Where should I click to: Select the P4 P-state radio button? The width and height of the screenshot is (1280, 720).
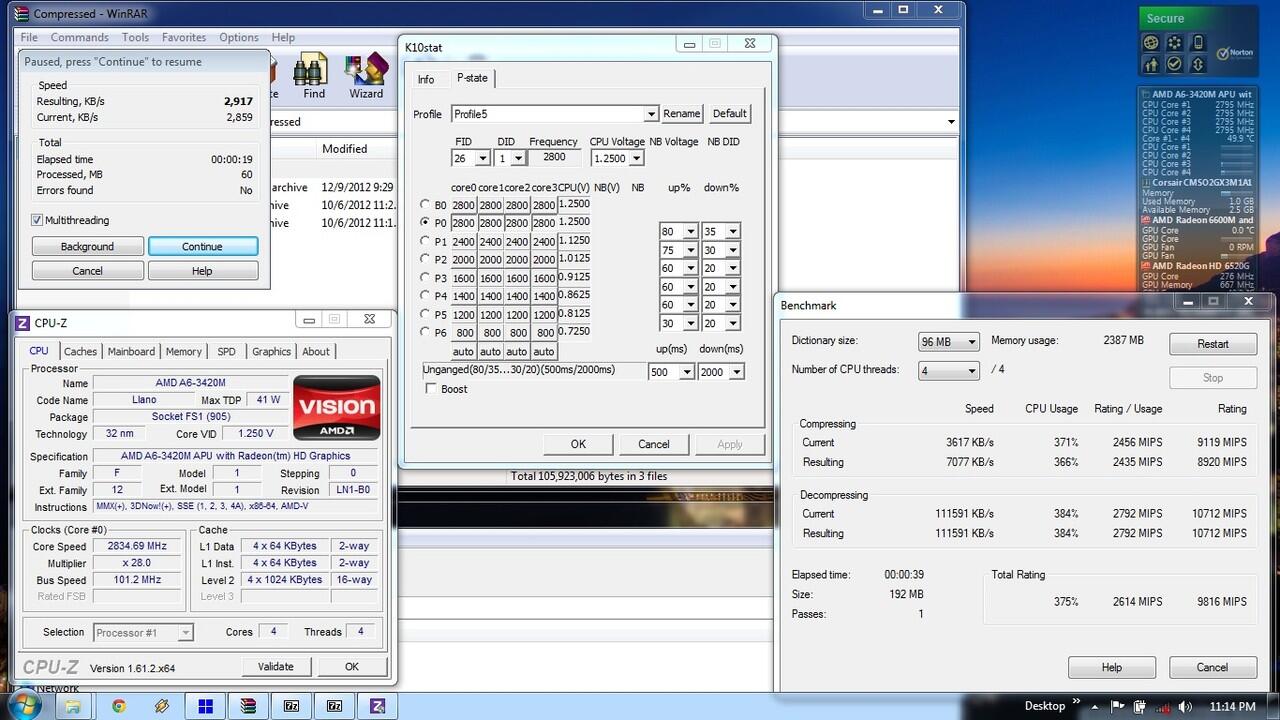click(425, 296)
